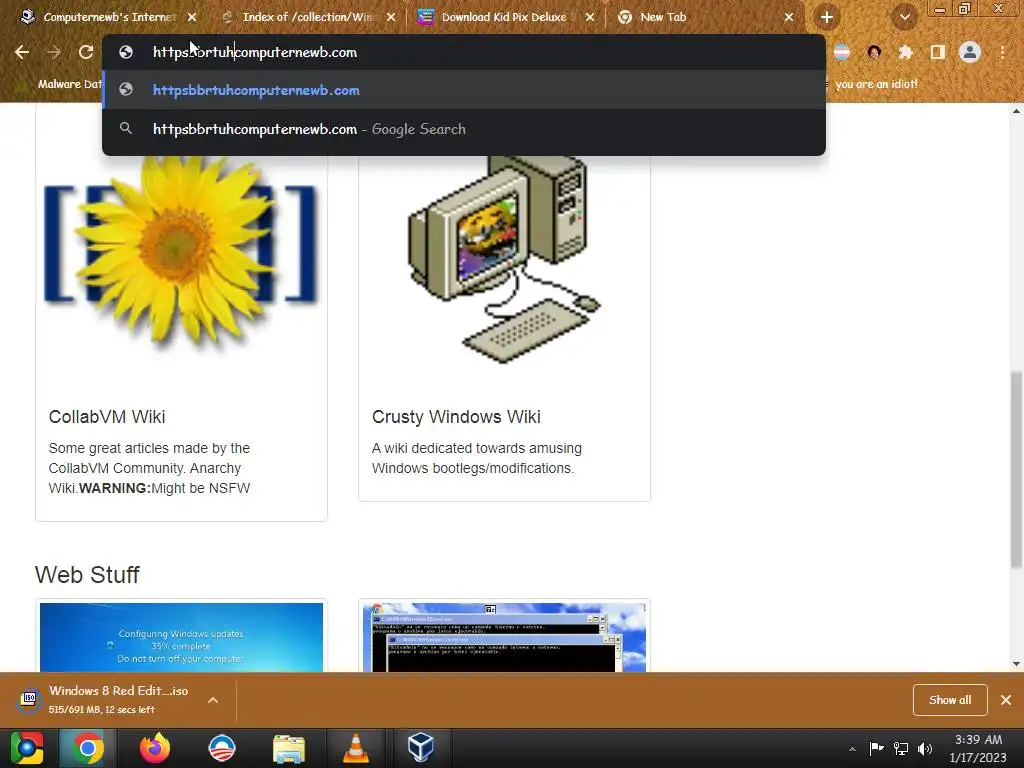Open the 'you are an idiot!' bookmark
The width and height of the screenshot is (1024, 768).
(x=876, y=84)
